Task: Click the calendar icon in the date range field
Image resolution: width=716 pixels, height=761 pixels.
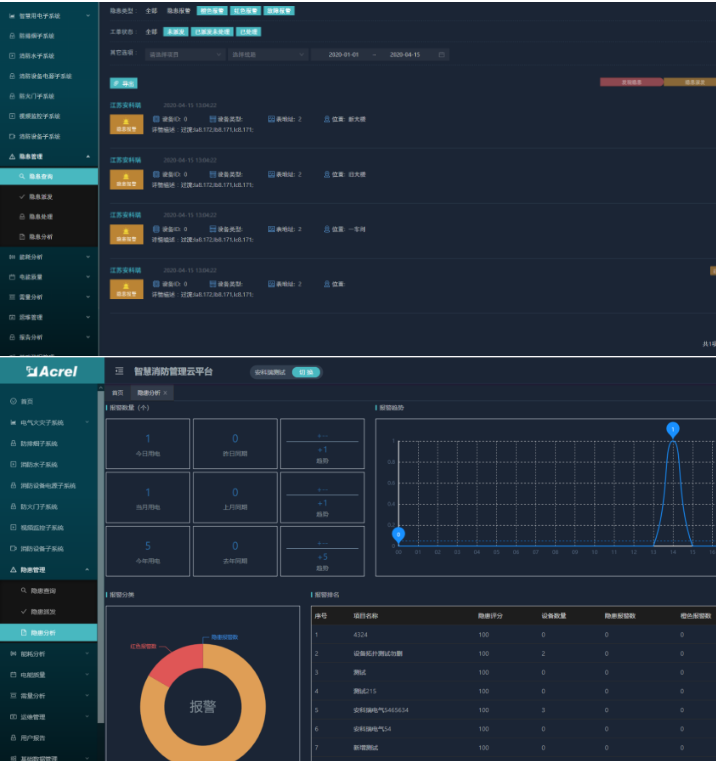Action: pyautogui.click(x=441, y=54)
